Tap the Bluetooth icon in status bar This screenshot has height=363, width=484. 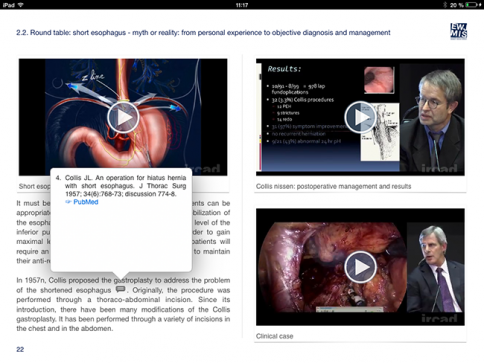(x=445, y=5)
